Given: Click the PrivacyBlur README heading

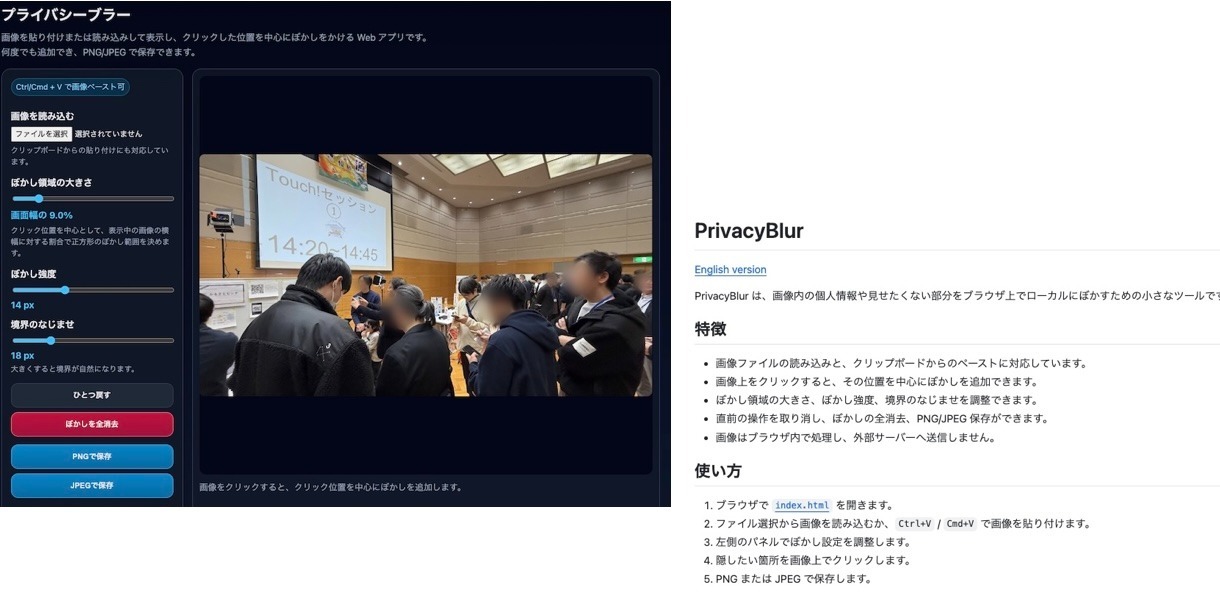Looking at the screenshot, I should (x=749, y=231).
